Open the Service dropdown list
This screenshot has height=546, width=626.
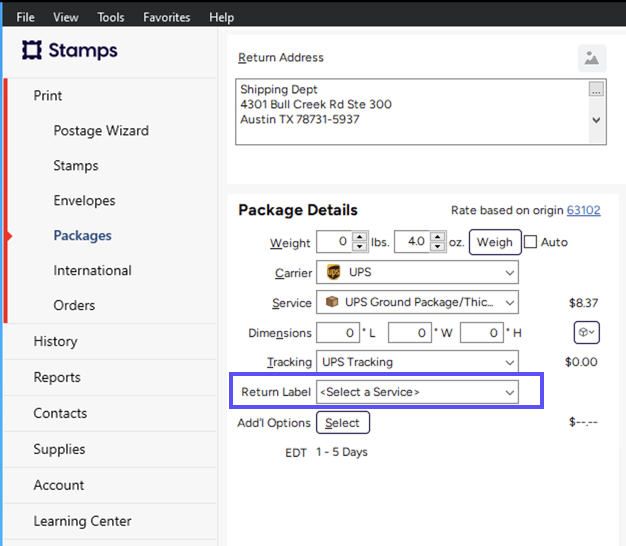tap(509, 303)
